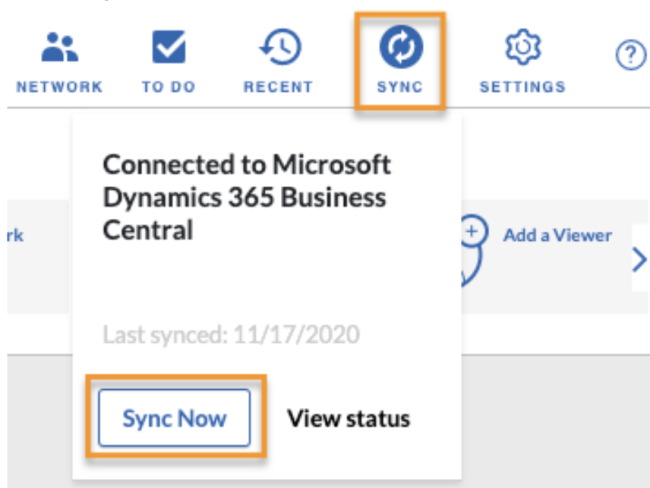Viewport: 650px width, 488px height.
Task: Click the partially hidden link at left edge
Action: (x=16, y=236)
